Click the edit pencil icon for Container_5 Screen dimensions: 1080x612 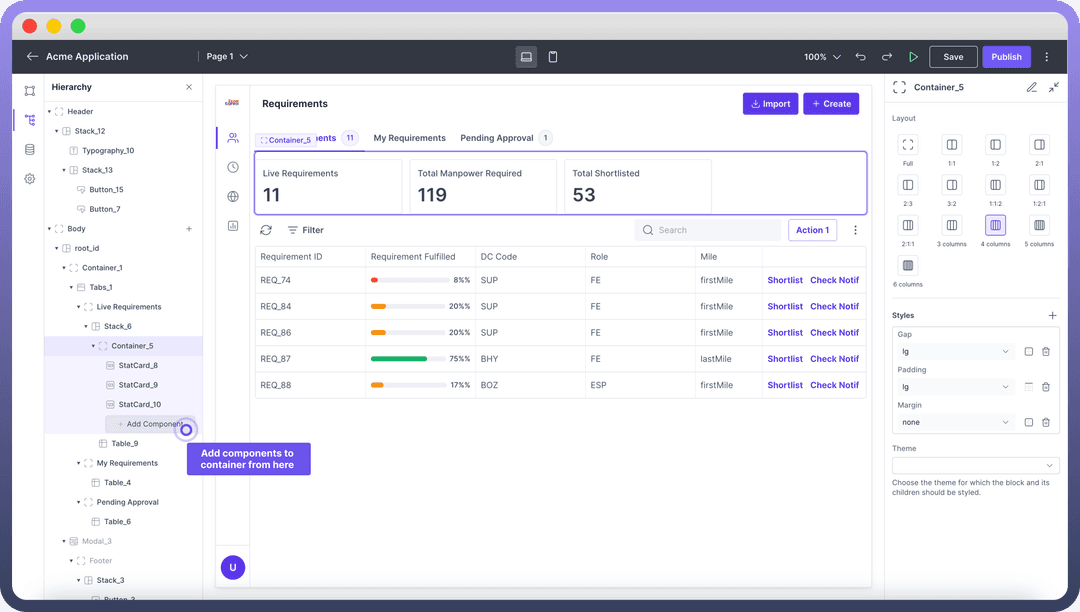(x=1031, y=88)
